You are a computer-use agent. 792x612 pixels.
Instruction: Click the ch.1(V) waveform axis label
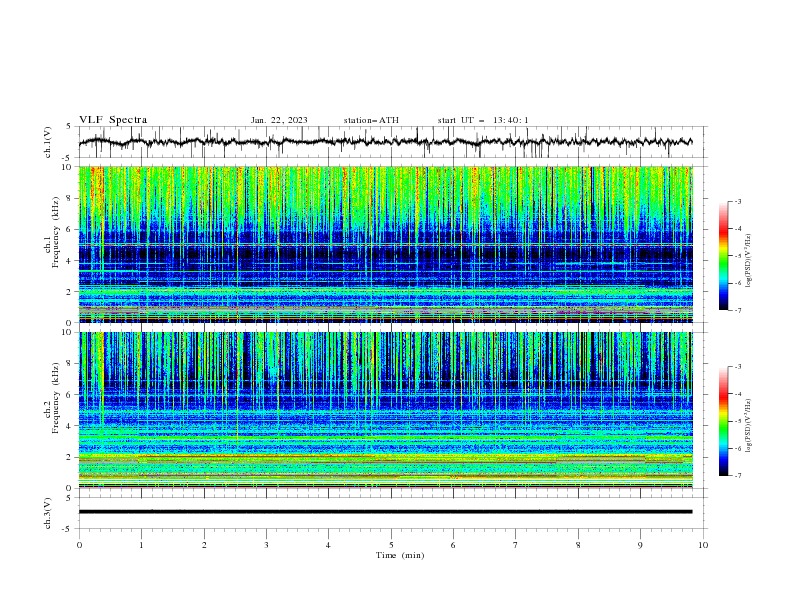tap(48, 142)
